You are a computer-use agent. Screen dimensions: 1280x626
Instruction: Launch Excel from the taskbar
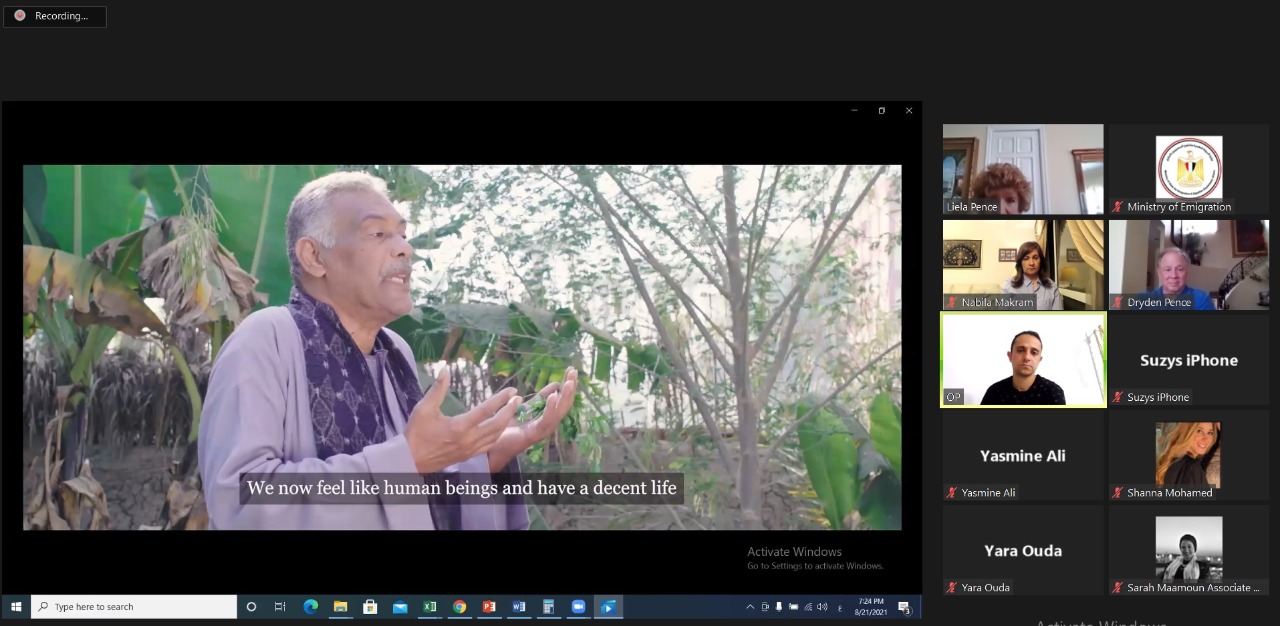click(430, 607)
